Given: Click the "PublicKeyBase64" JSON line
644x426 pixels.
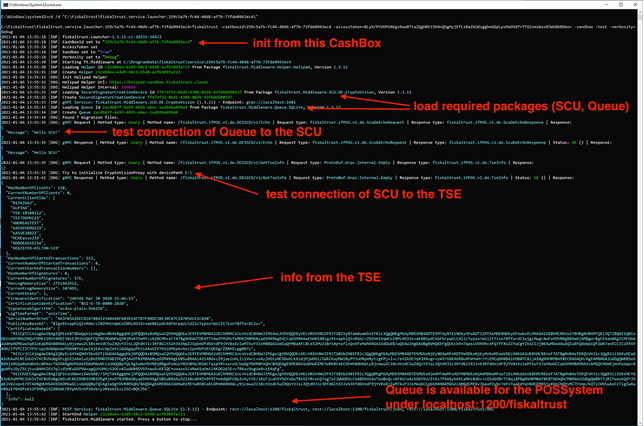Looking at the screenshot, I should tap(136, 324).
